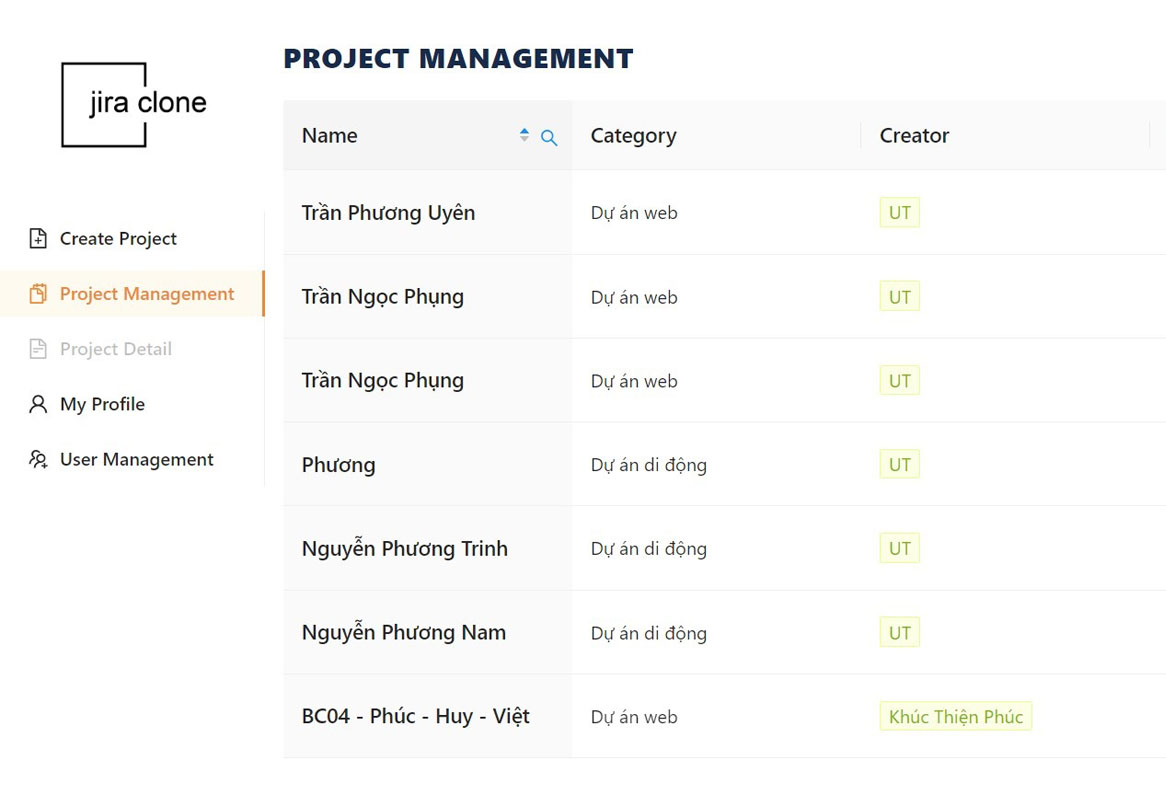Click the User Management add-user icon
The image size is (1166, 800).
pos(37,458)
